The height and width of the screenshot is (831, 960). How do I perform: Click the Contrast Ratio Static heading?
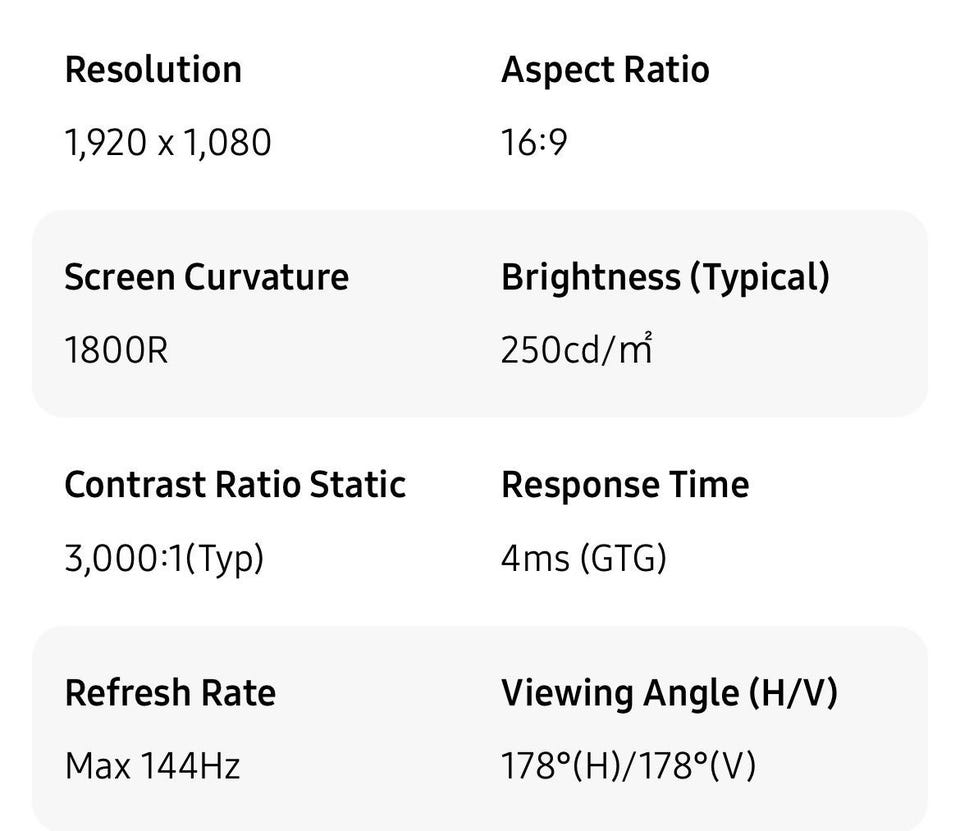click(x=235, y=485)
